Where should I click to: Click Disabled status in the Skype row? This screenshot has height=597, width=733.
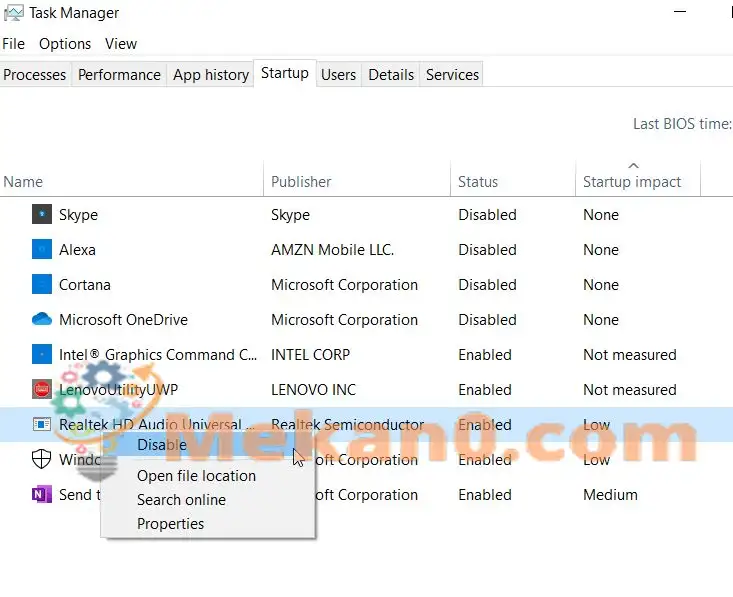point(487,215)
